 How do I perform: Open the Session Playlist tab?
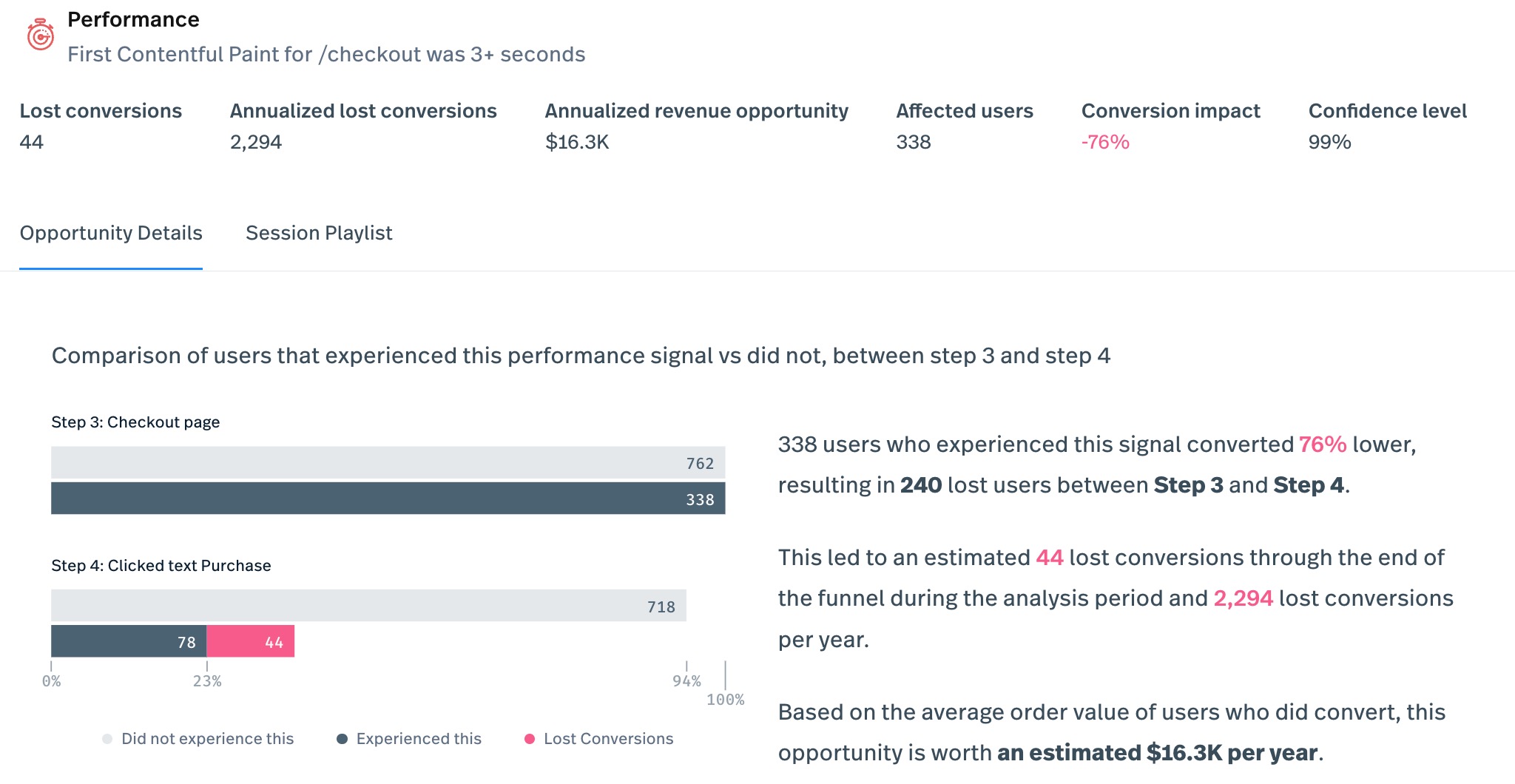(x=319, y=233)
